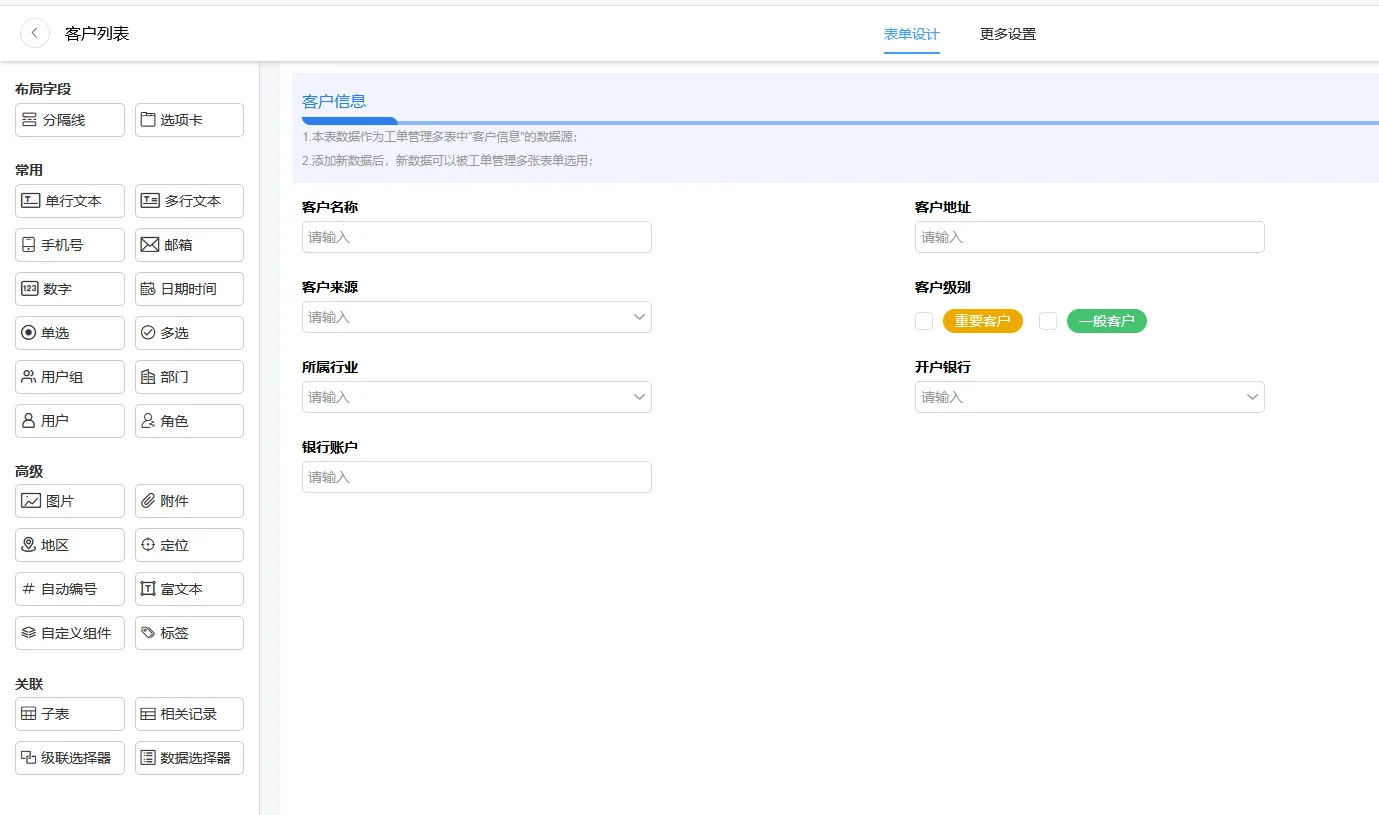Click the blue progress bar under 客户信息

pyautogui.click(x=349, y=118)
